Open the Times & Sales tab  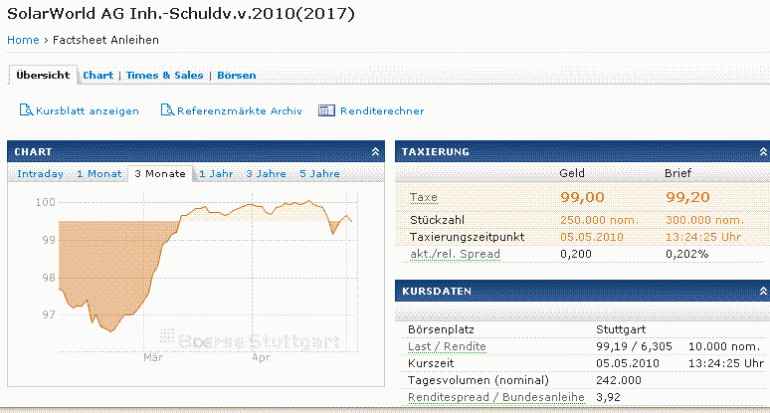165,75
